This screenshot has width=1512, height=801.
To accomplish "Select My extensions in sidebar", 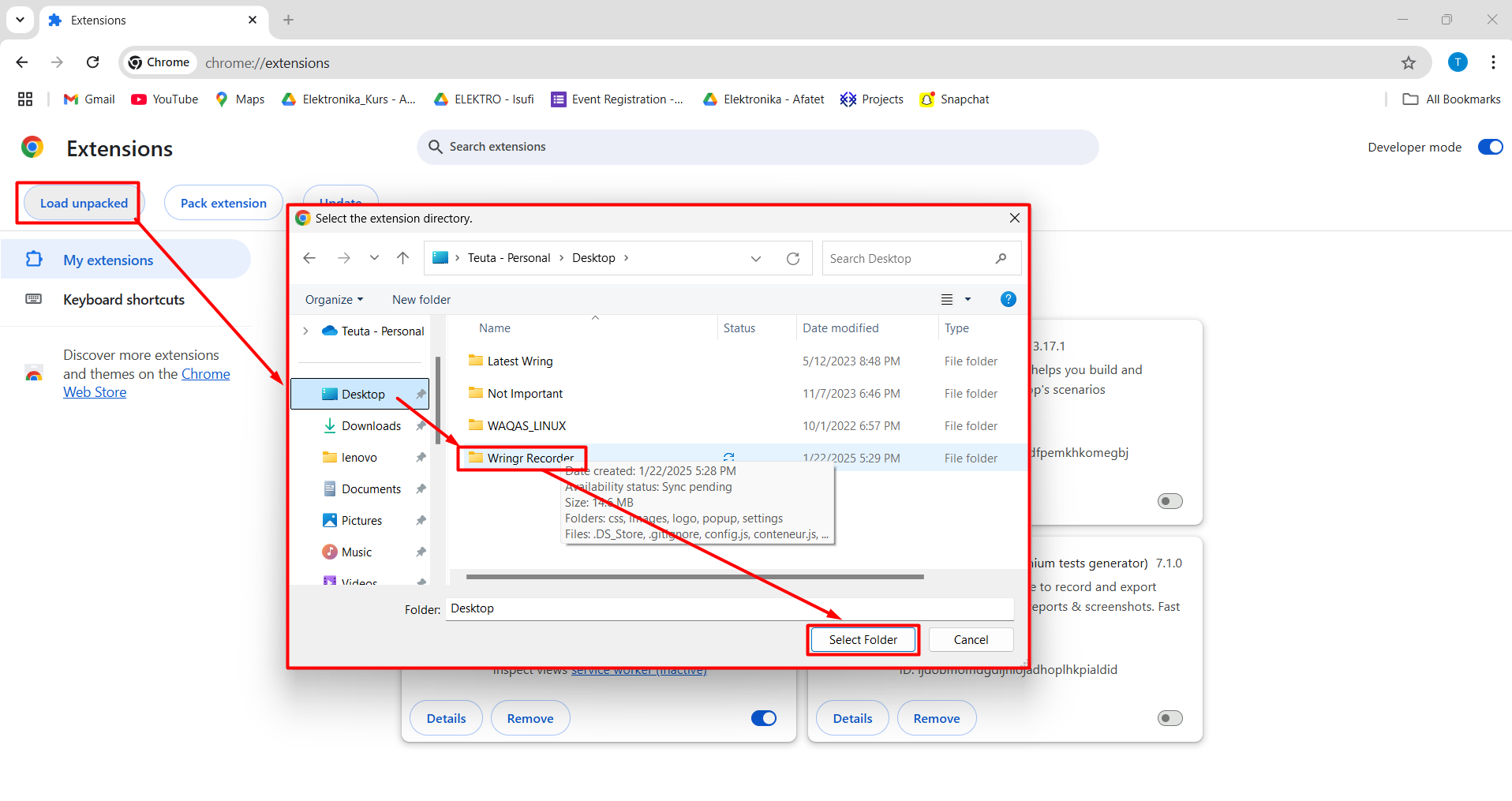I will [x=125, y=260].
